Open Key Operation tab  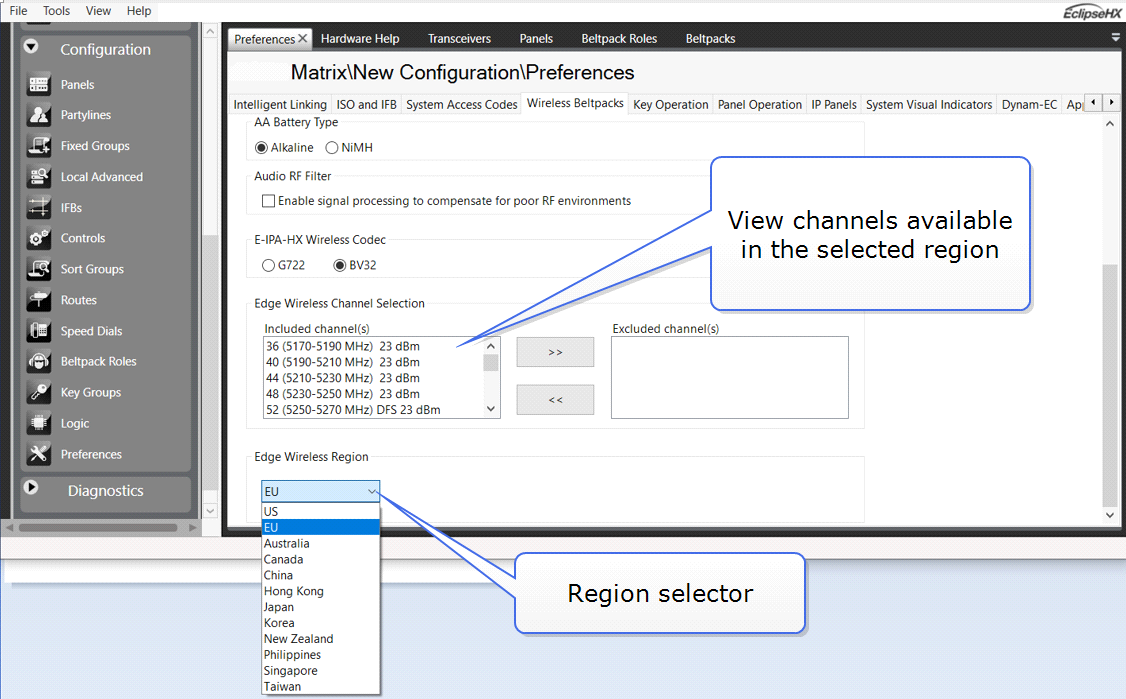671,105
